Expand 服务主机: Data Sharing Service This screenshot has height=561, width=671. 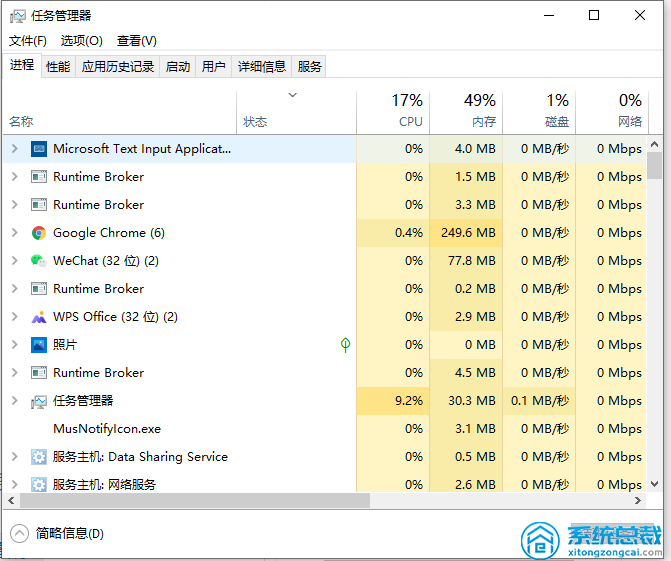[15, 457]
